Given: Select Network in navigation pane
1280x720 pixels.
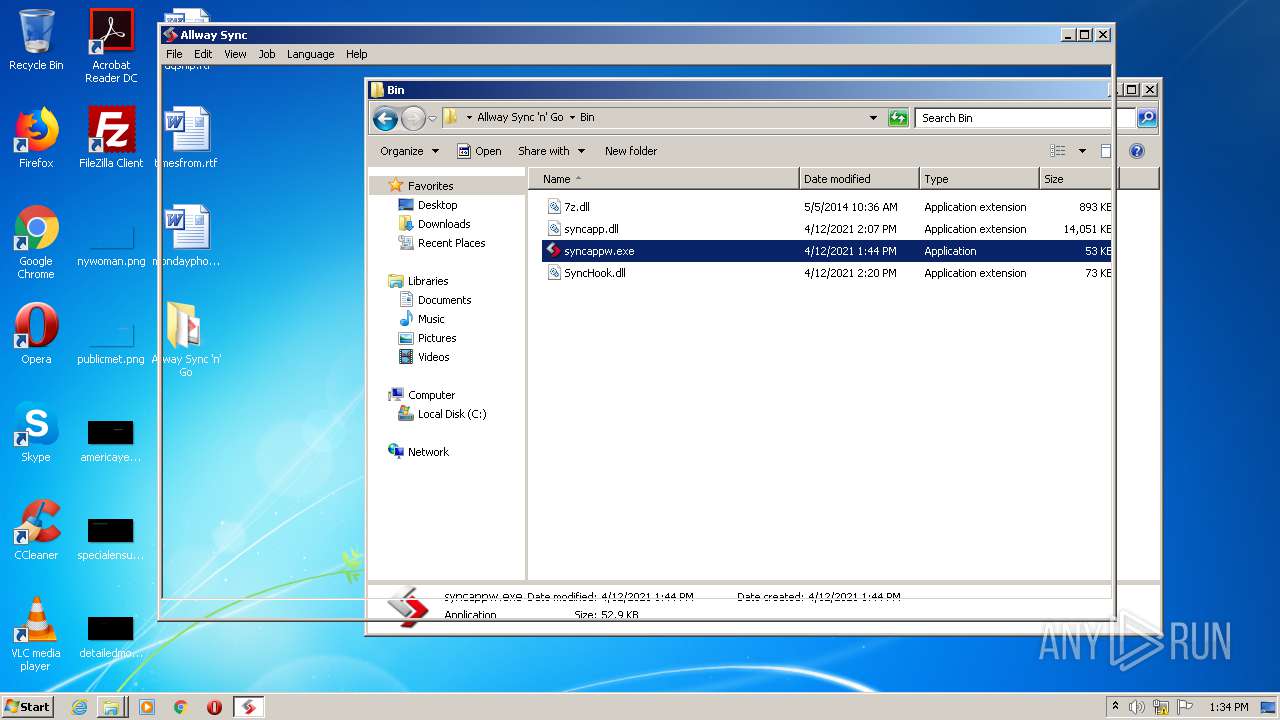Looking at the screenshot, I should point(419,452).
